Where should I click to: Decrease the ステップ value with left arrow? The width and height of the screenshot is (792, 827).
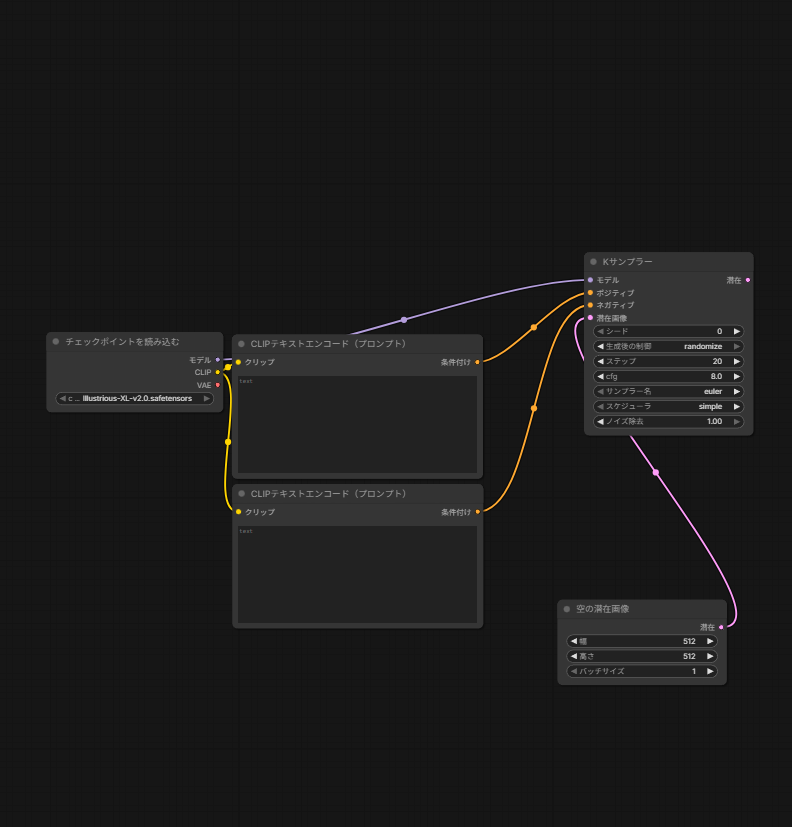click(600, 361)
